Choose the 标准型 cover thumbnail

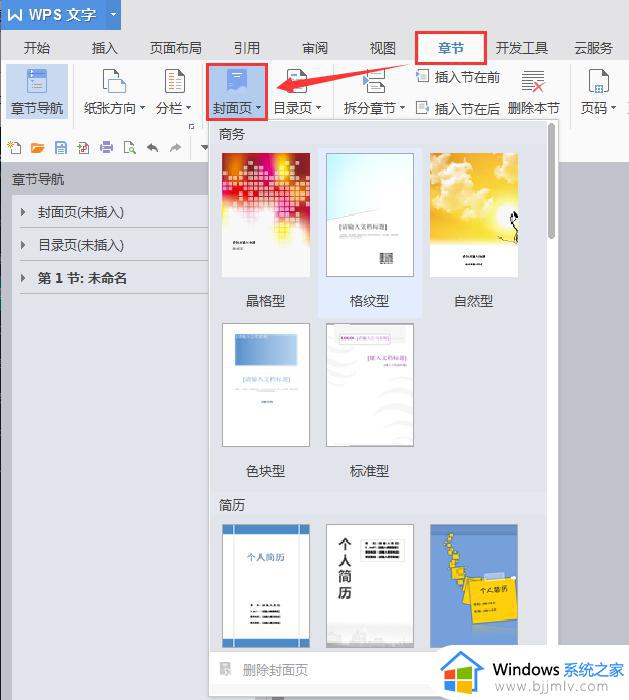[370, 385]
